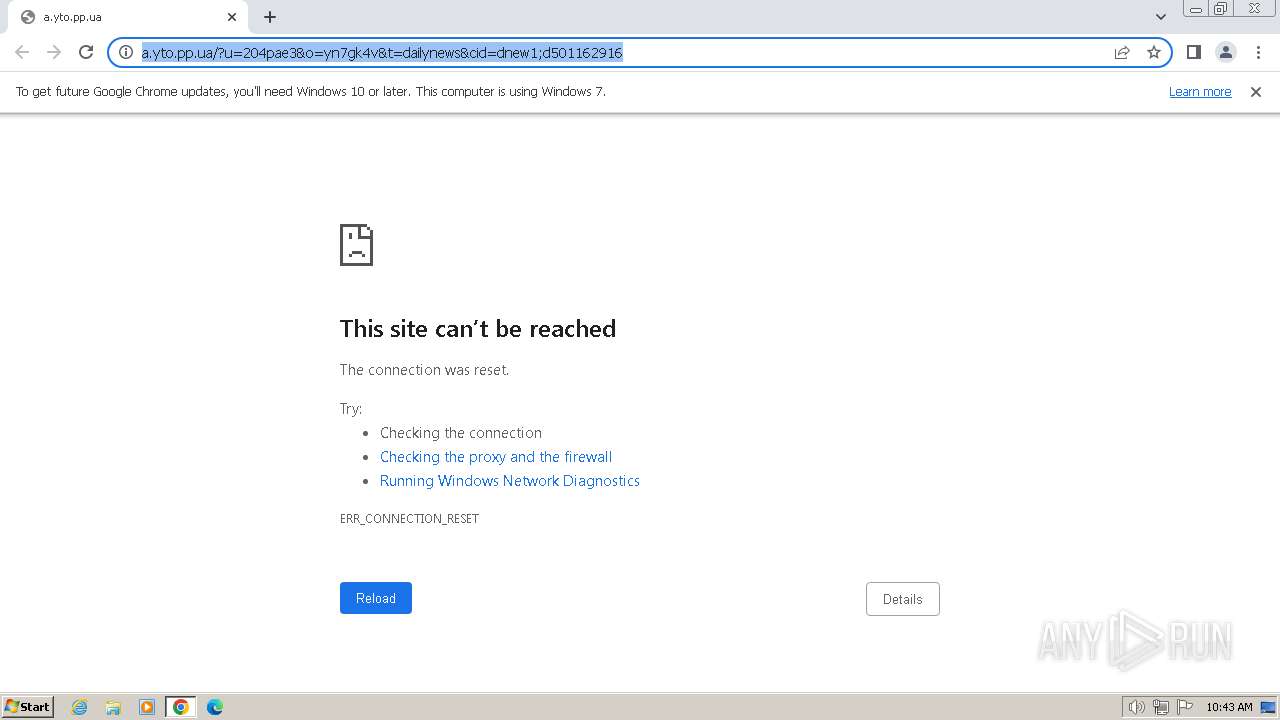This screenshot has height=720, width=1280.
Task: Click the volume speaker tray icon
Action: (1136, 707)
